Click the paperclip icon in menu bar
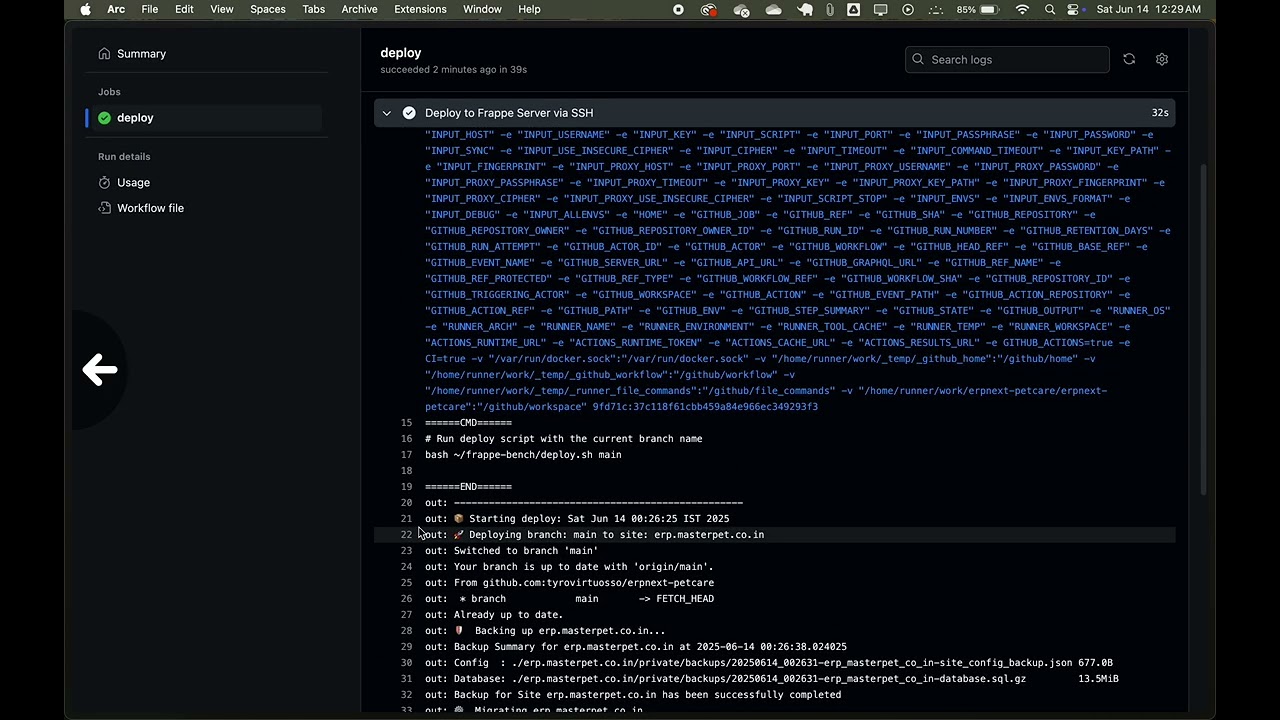 (x=830, y=9)
